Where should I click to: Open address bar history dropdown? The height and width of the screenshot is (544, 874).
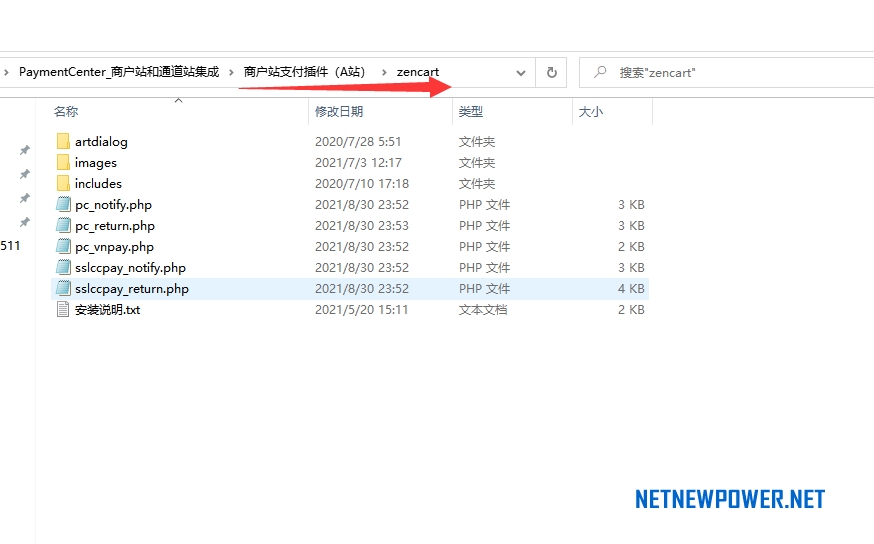click(521, 72)
